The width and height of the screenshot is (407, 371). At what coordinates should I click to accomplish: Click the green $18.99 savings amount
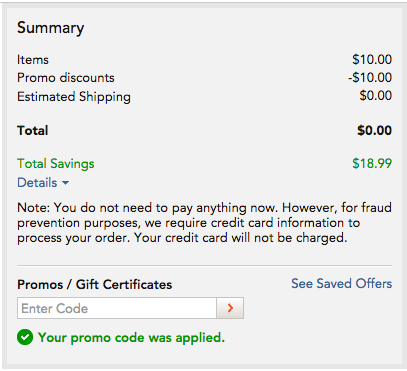point(372,163)
